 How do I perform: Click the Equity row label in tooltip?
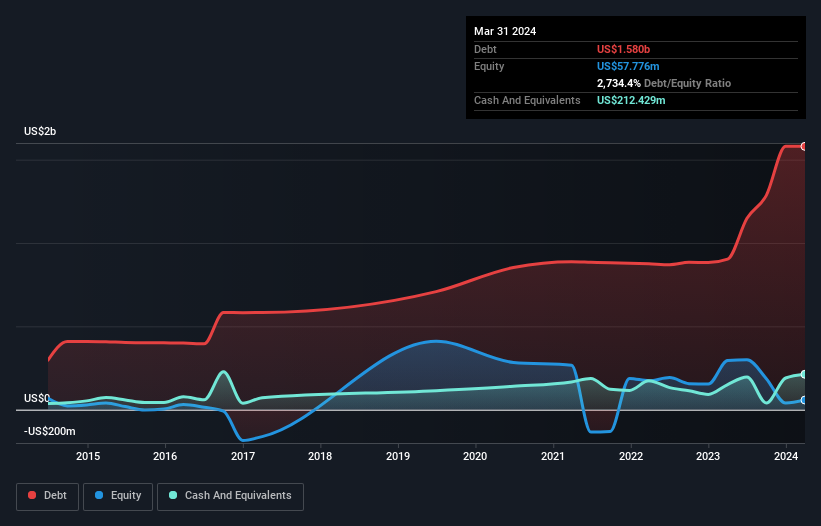click(x=489, y=66)
